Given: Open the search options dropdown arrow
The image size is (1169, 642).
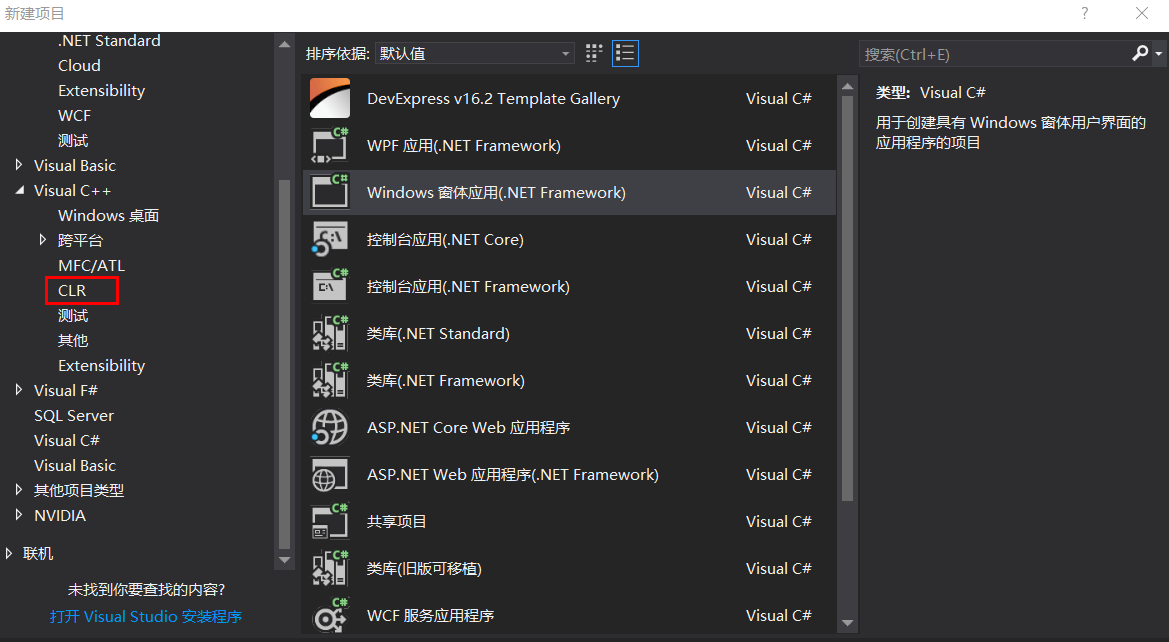Looking at the screenshot, I should coord(1158,54).
